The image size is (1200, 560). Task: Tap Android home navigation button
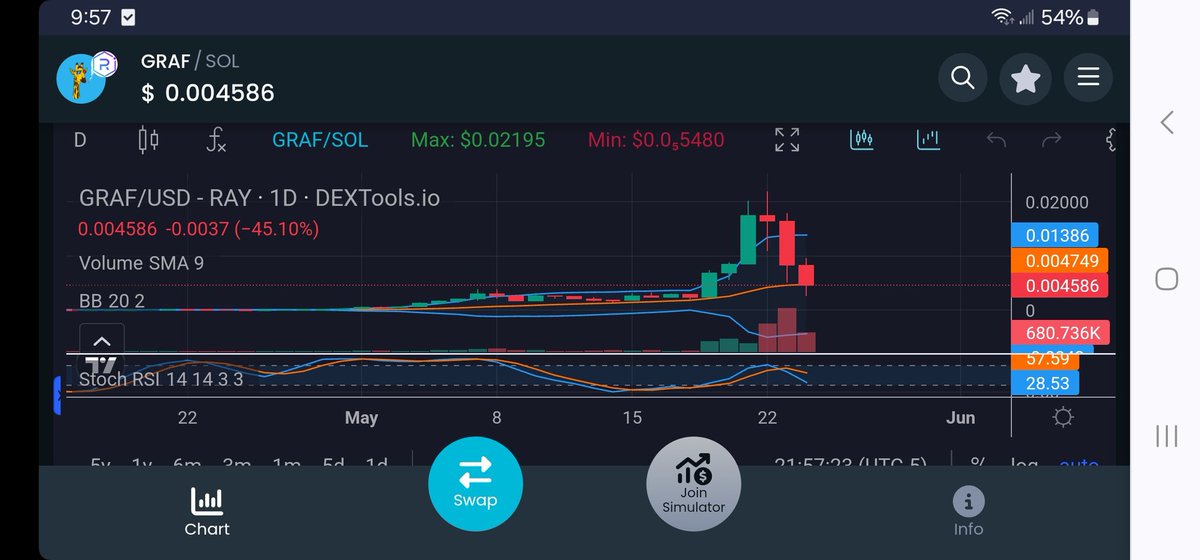pyautogui.click(x=1166, y=279)
